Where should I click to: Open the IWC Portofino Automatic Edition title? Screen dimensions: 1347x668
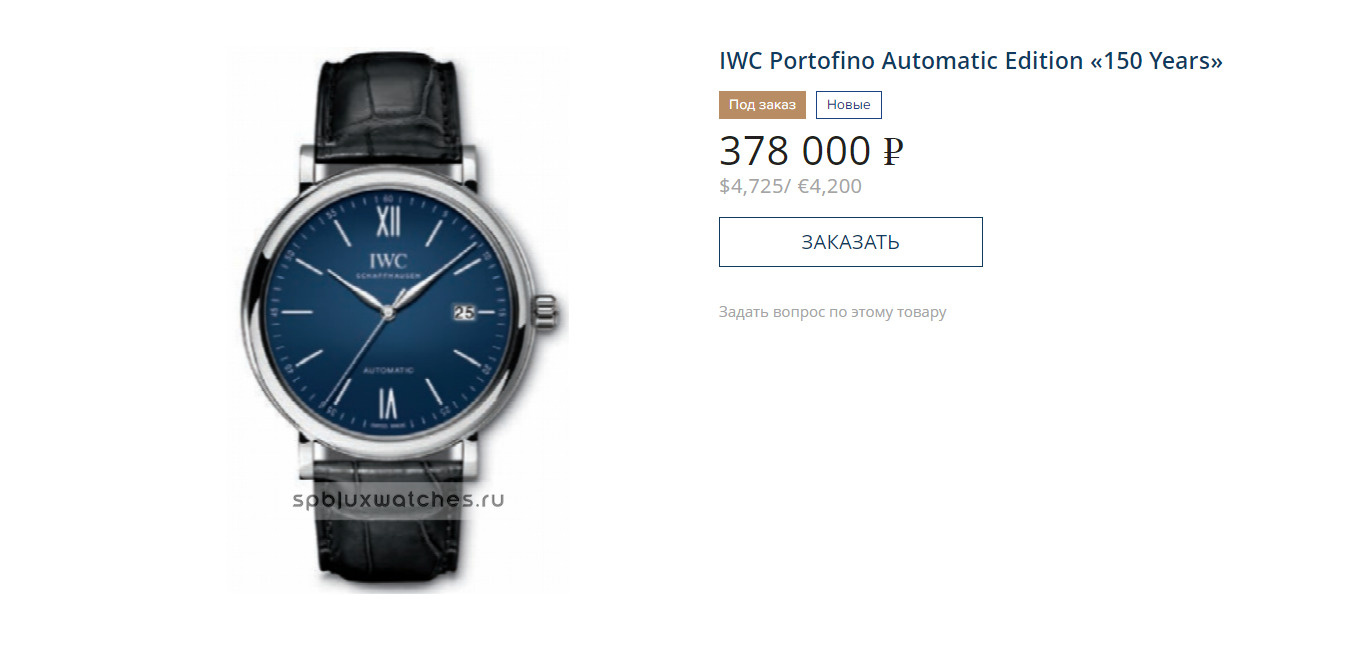tap(971, 61)
